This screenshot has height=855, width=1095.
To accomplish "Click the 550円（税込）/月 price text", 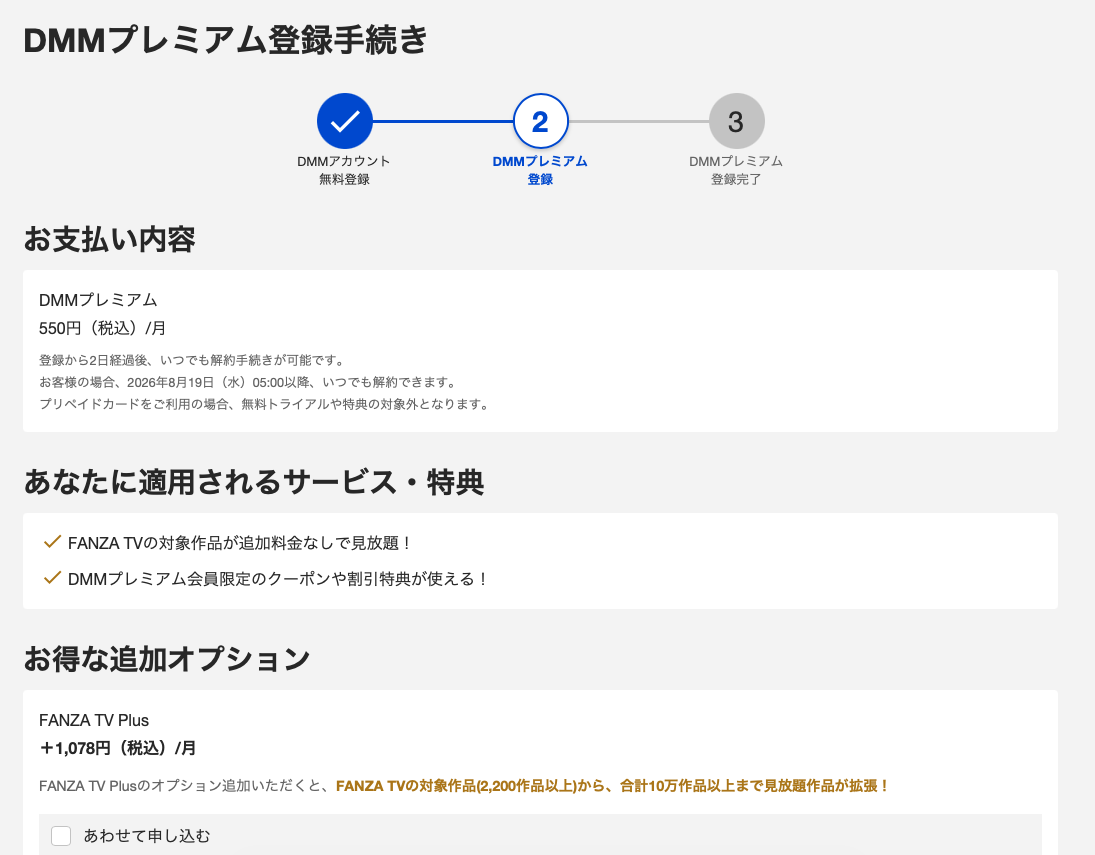I will pyautogui.click(x=103, y=328).
